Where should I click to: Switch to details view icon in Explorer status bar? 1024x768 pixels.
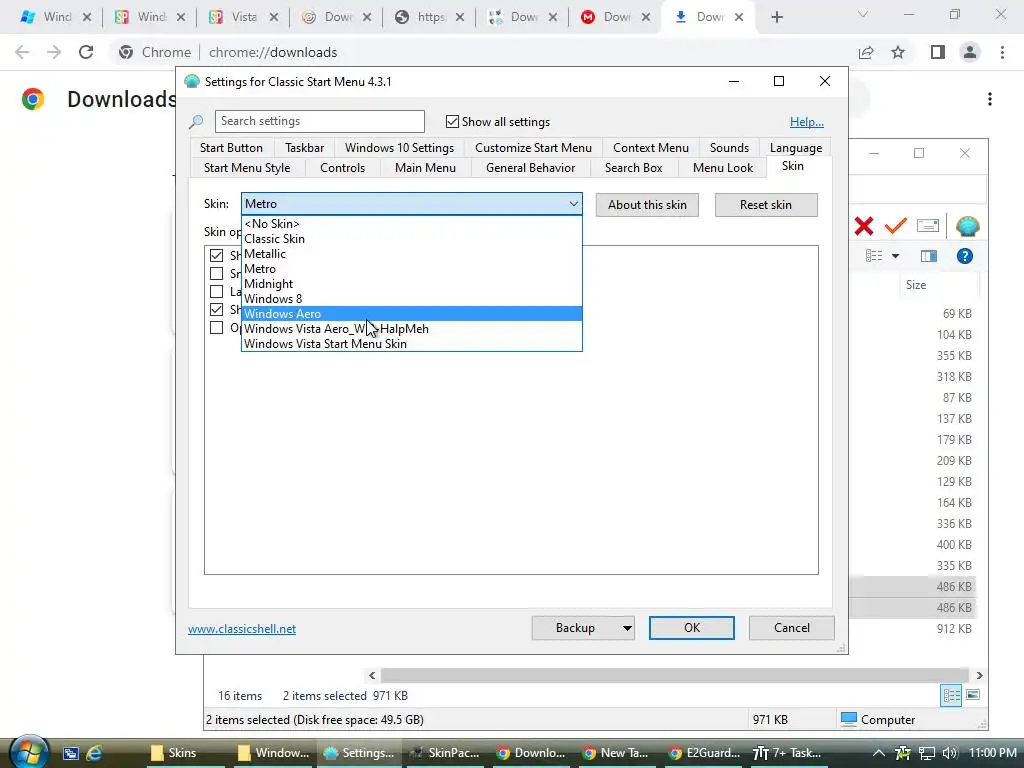coord(951,696)
